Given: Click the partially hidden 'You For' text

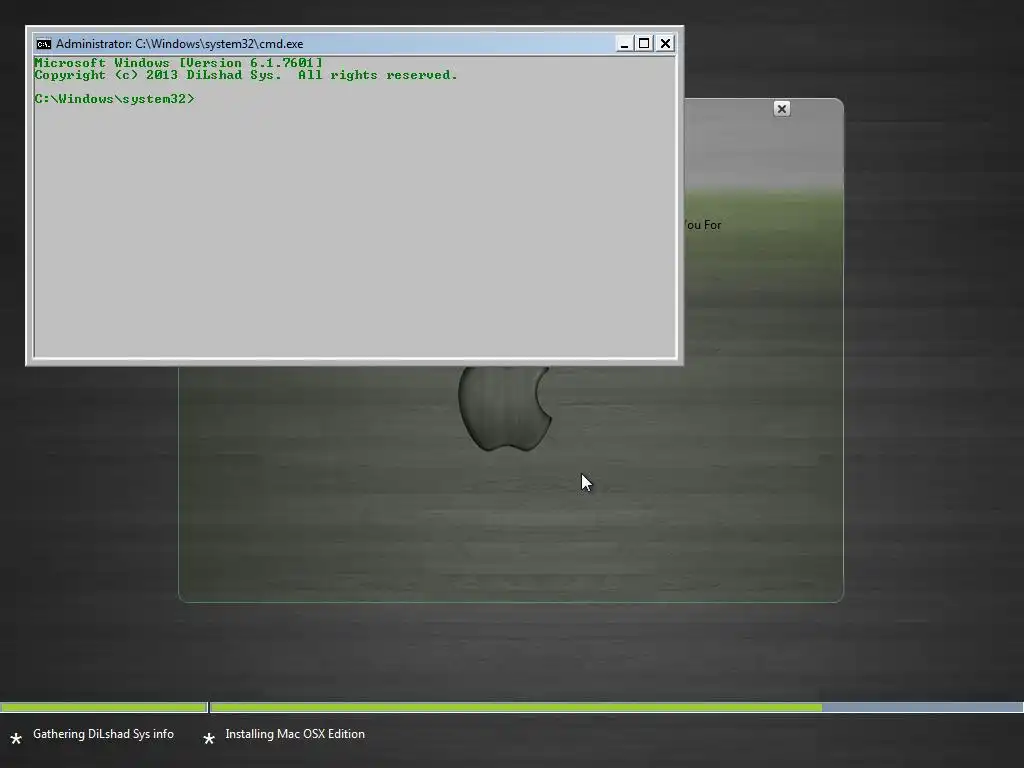Looking at the screenshot, I should [x=703, y=225].
